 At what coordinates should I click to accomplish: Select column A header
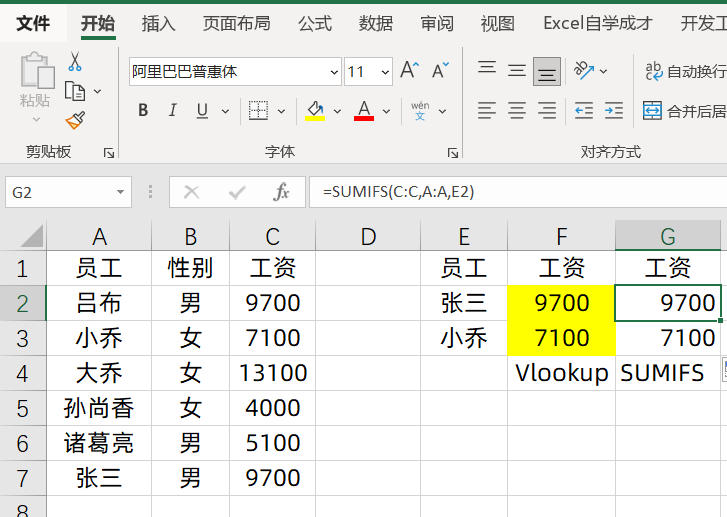pos(99,236)
